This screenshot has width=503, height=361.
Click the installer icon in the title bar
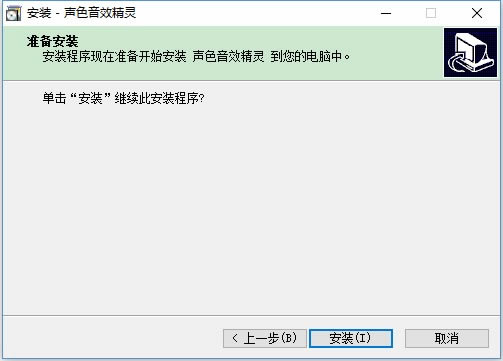pyautogui.click(x=13, y=13)
